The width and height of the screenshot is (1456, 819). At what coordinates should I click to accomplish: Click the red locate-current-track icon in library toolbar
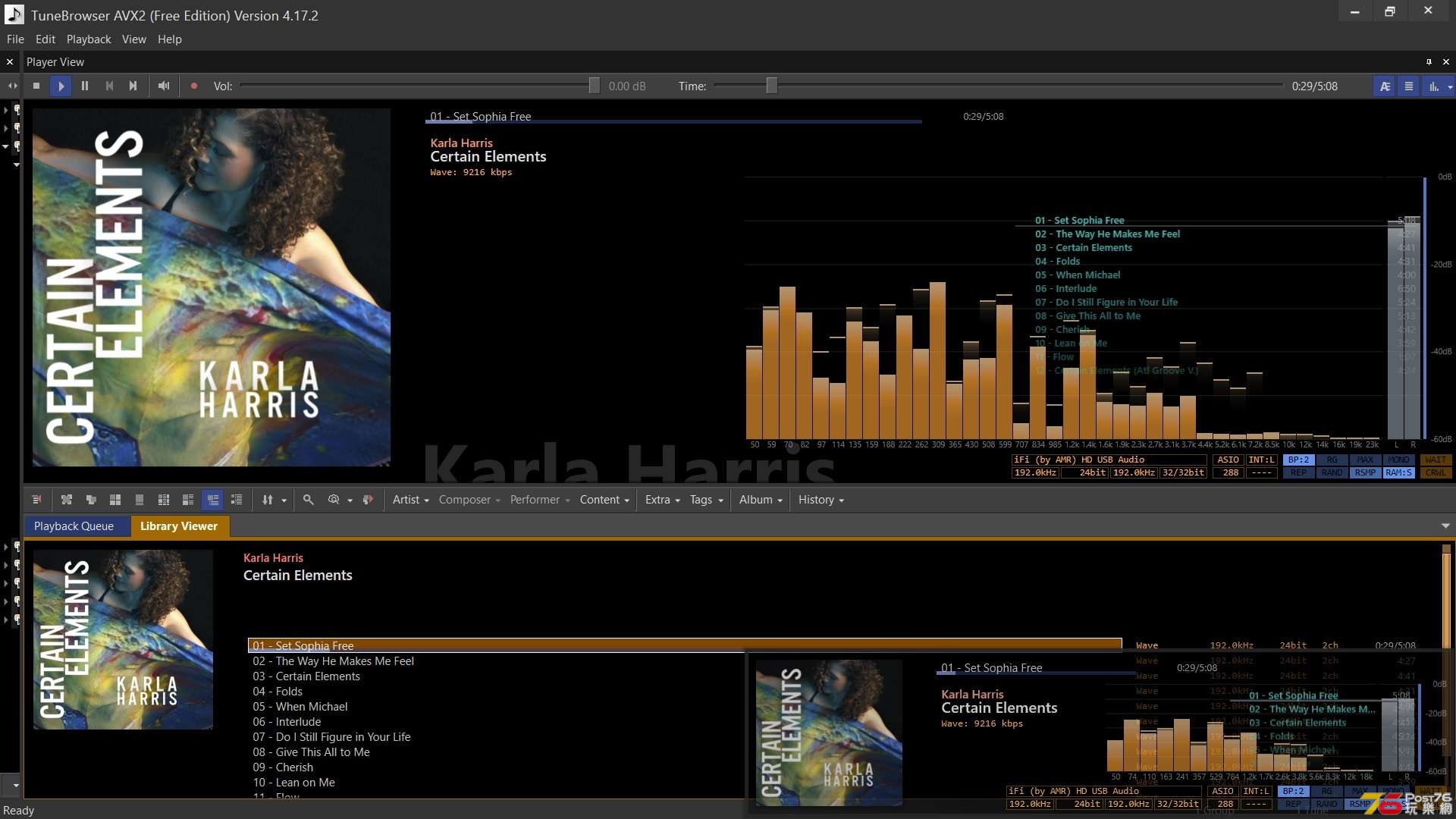point(36,500)
